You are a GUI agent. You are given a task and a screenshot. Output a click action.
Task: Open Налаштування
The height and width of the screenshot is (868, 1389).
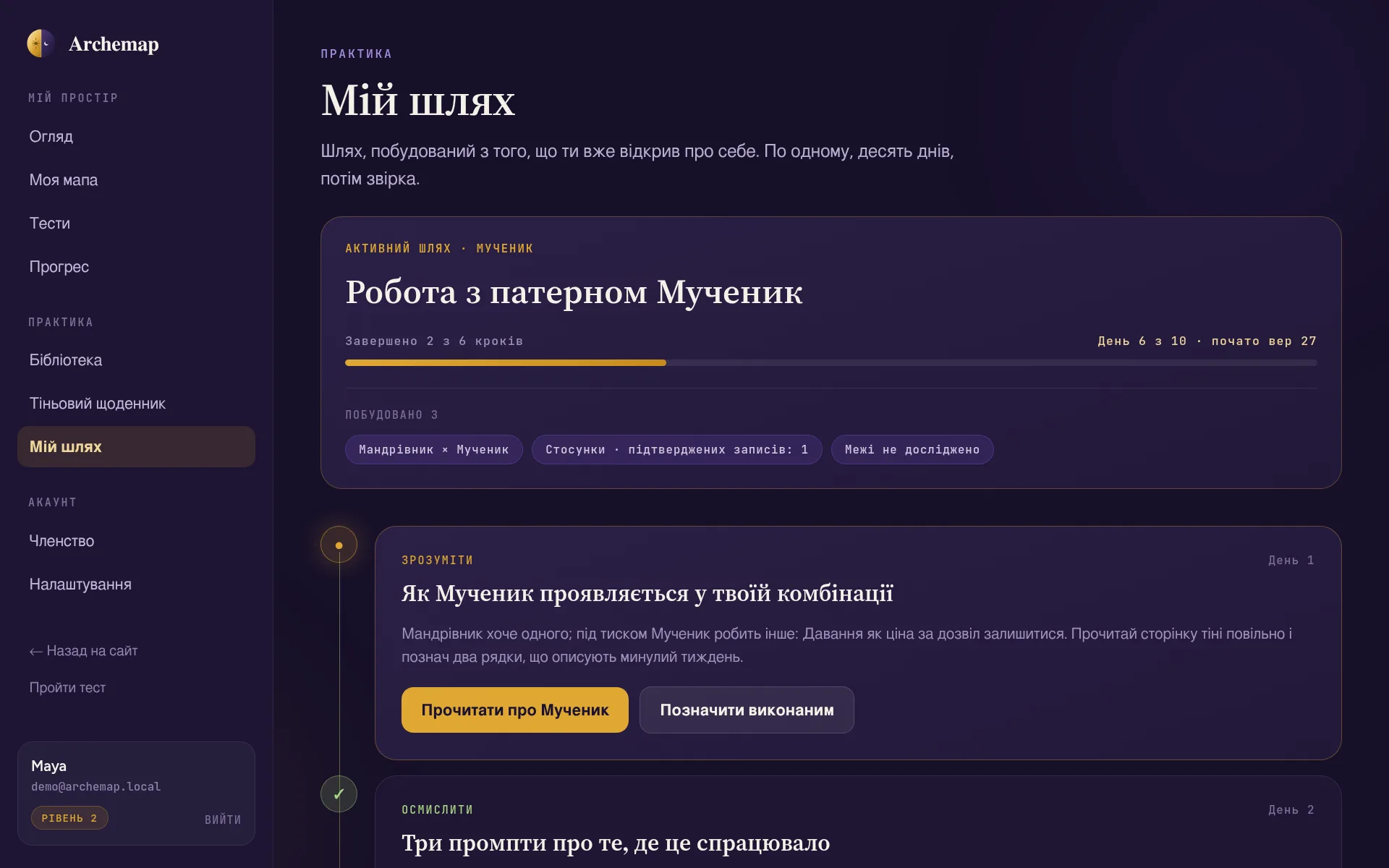136,584
